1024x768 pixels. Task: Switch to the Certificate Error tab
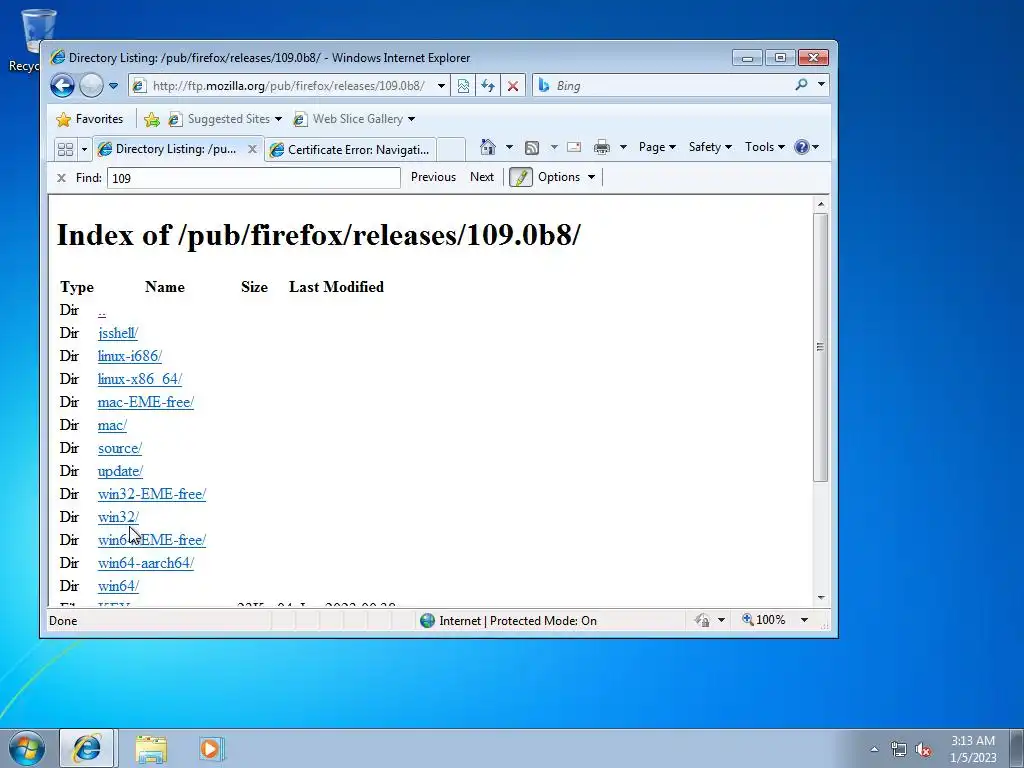[x=351, y=150]
